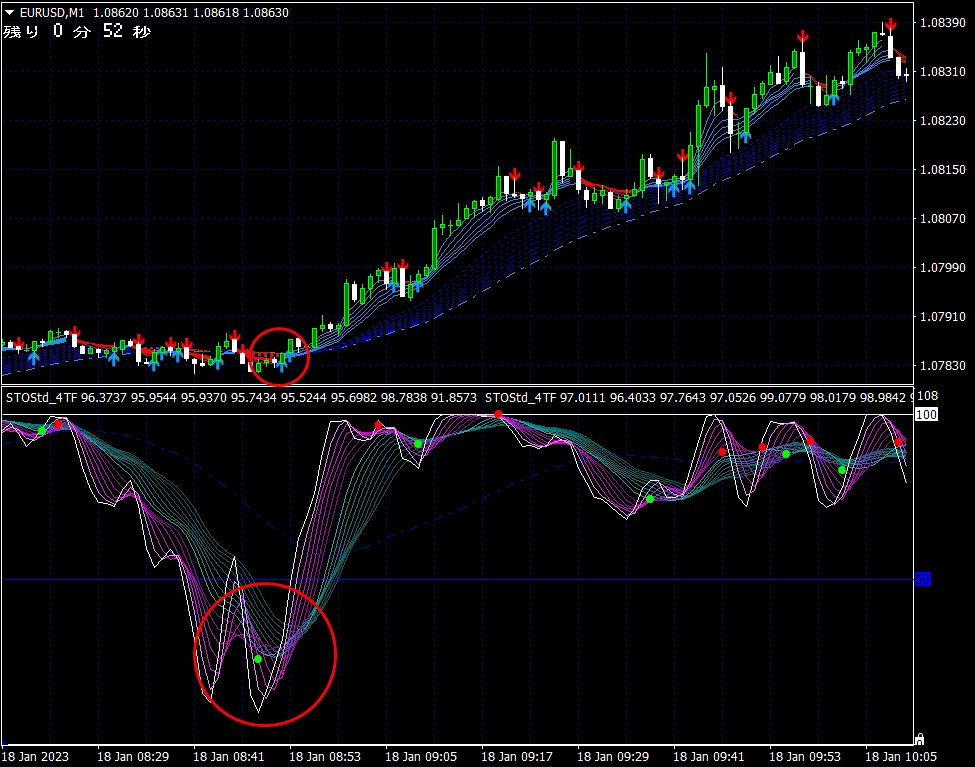Screen dimensions: 975x767
Task: Click the blue level marker on the indicator scale
Action: 923,579
